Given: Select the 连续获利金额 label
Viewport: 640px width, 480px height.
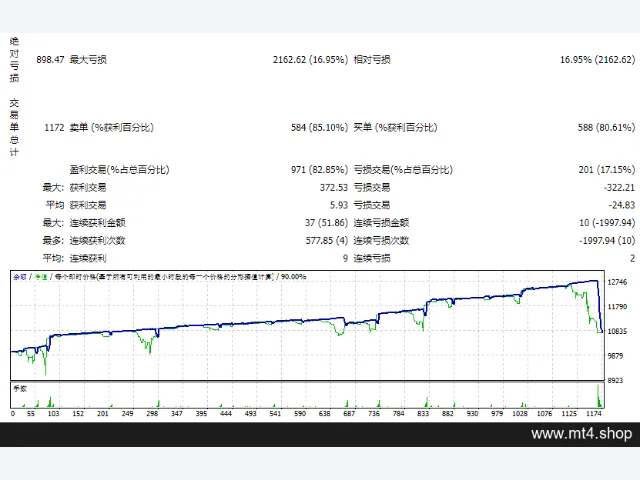Looking at the screenshot, I should 97,223.
